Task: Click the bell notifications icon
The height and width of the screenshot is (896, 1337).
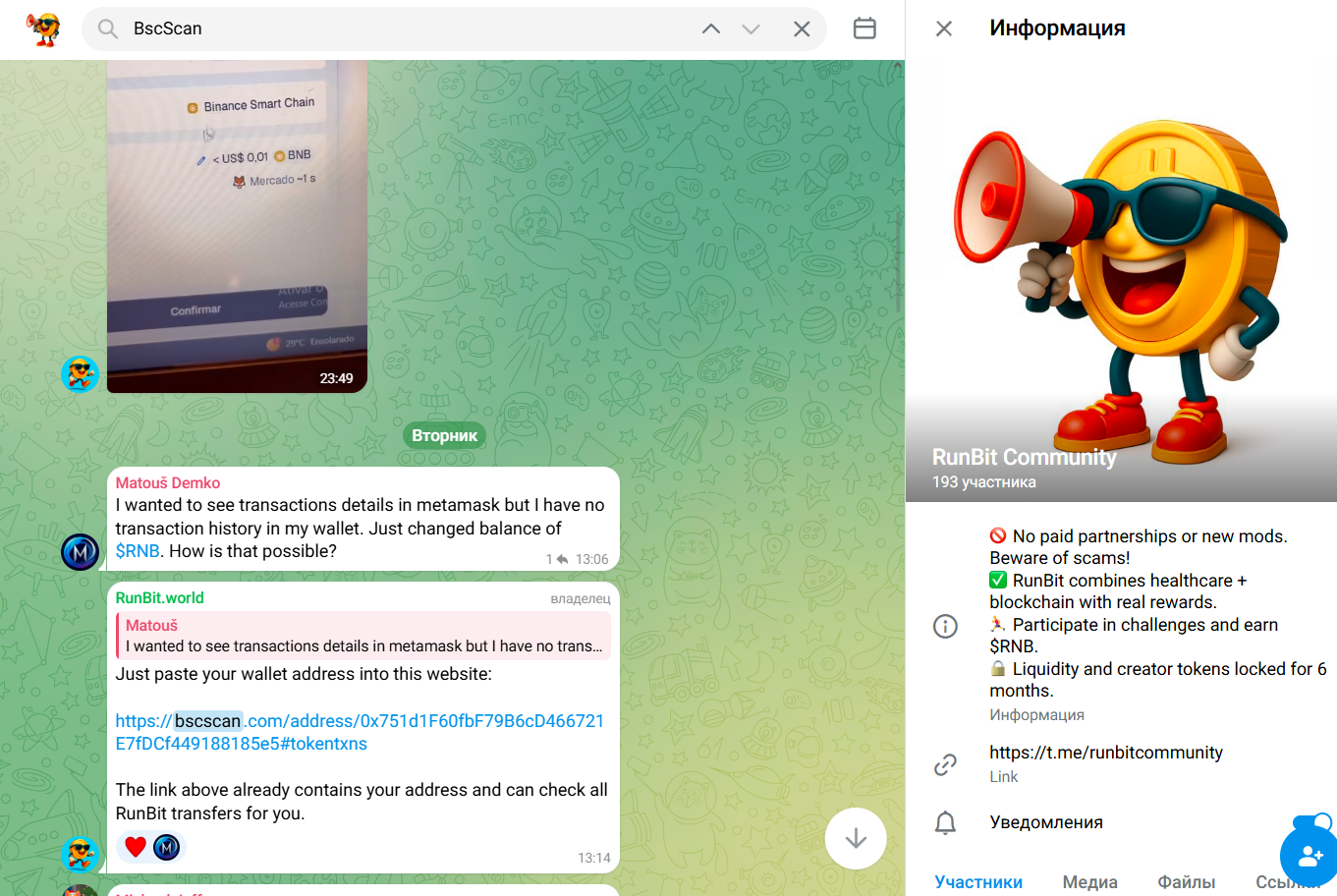Action: point(945,822)
